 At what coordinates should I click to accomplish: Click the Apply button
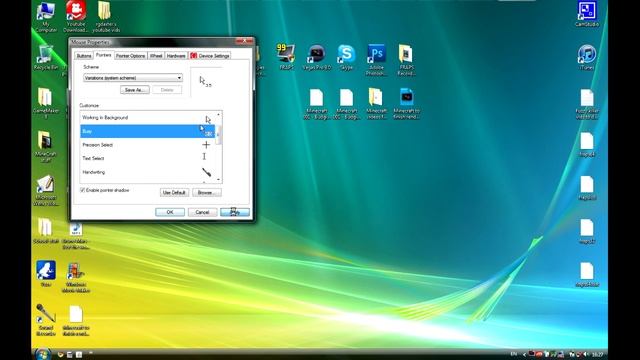(235, 212)
